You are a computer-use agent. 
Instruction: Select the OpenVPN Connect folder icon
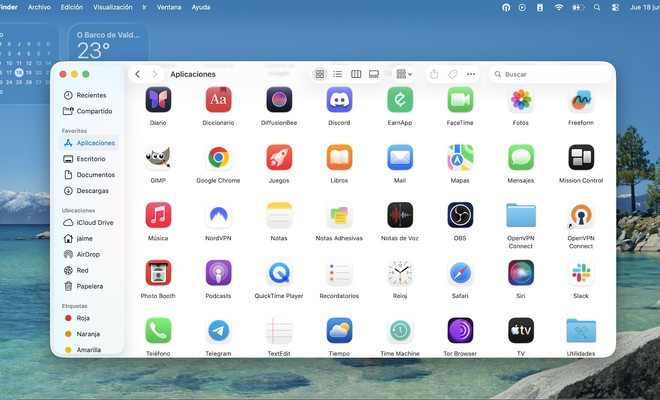[521, 215]
